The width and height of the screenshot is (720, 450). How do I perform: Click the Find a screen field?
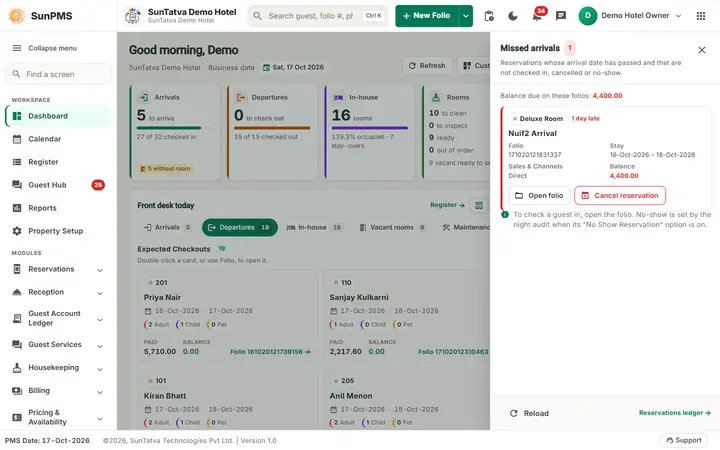pyautogui.click(x=58, y=74)
